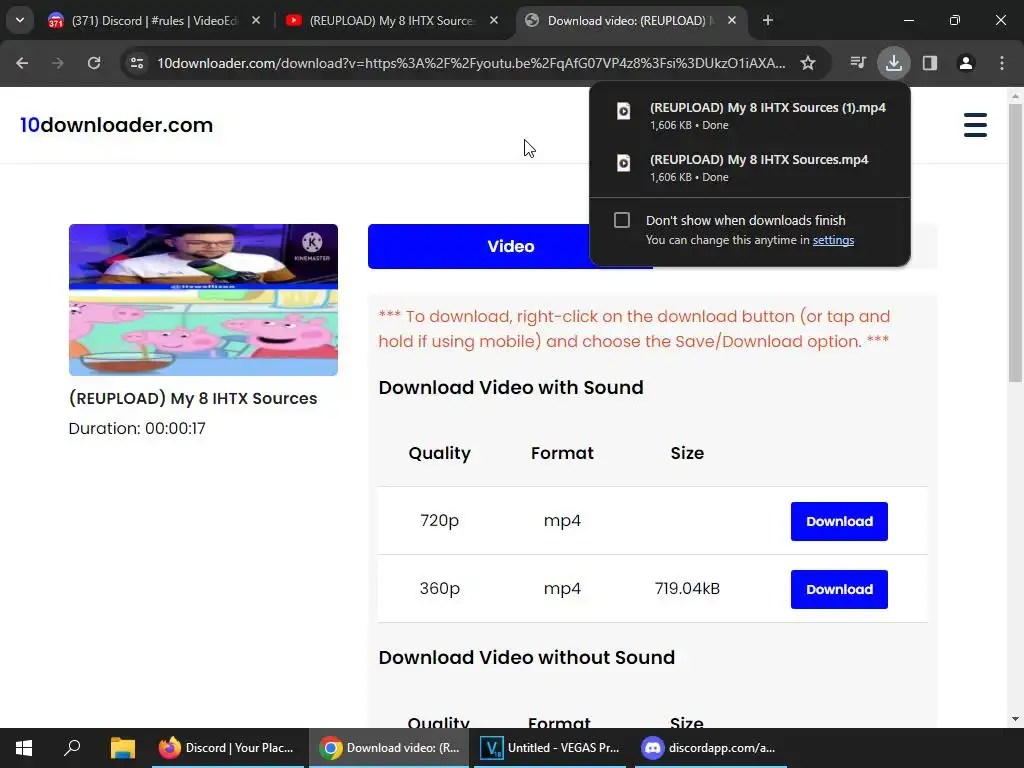Open the Chrome three-dot menu

tap(1002, 63)
